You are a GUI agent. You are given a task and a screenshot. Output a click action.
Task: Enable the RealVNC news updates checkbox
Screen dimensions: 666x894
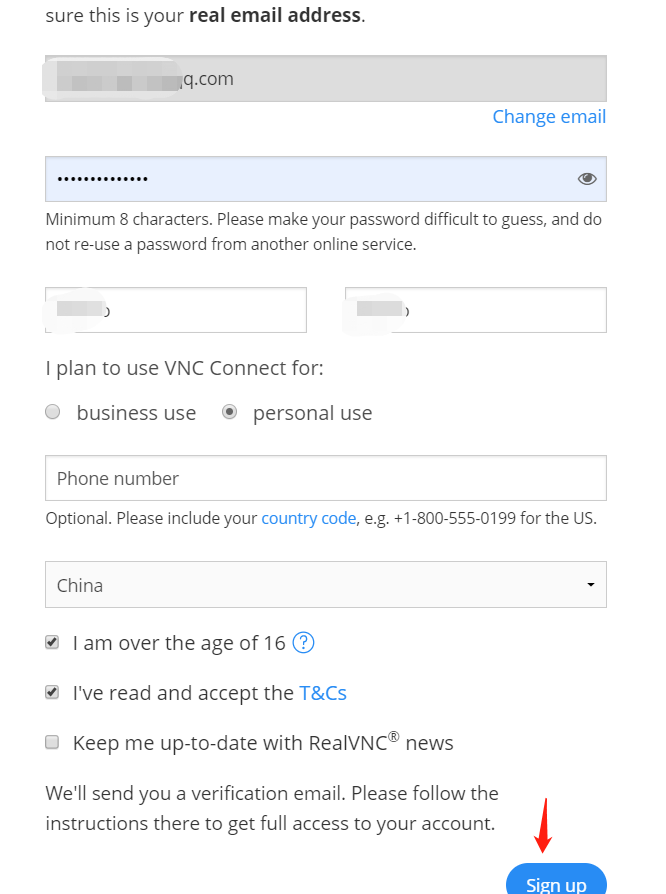tap(51, 742)
